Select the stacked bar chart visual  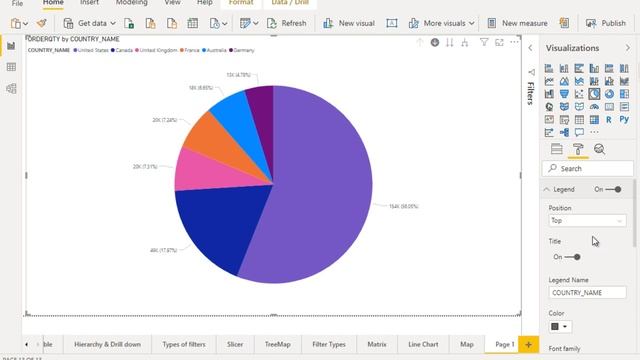(x=549, y=68)
